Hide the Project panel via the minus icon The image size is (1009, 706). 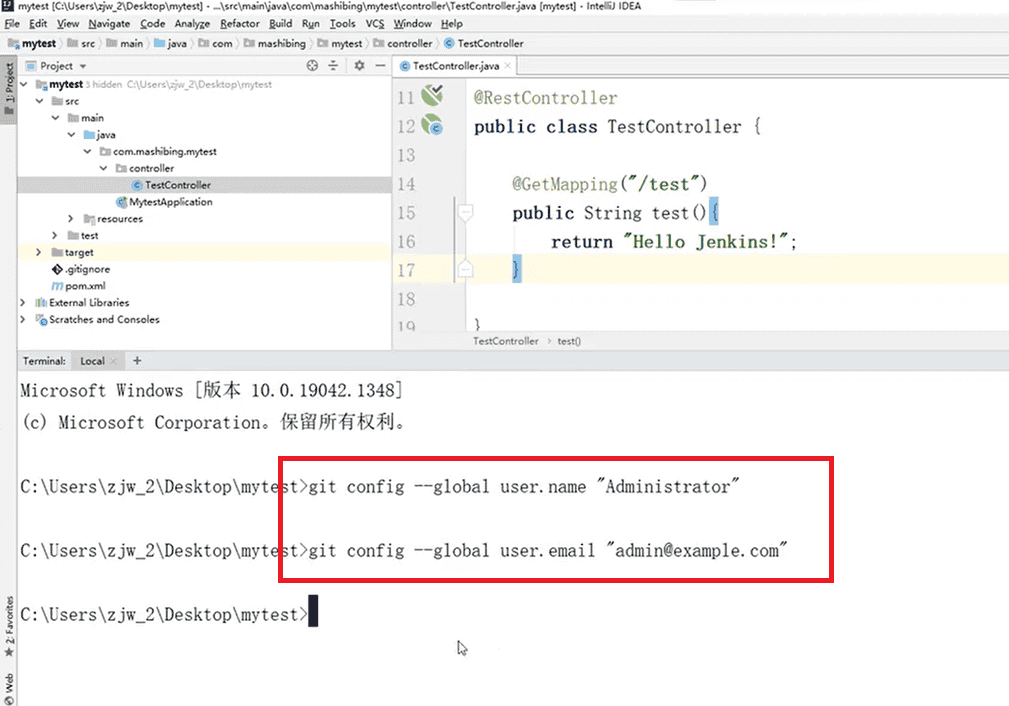[x=380, y=65]
